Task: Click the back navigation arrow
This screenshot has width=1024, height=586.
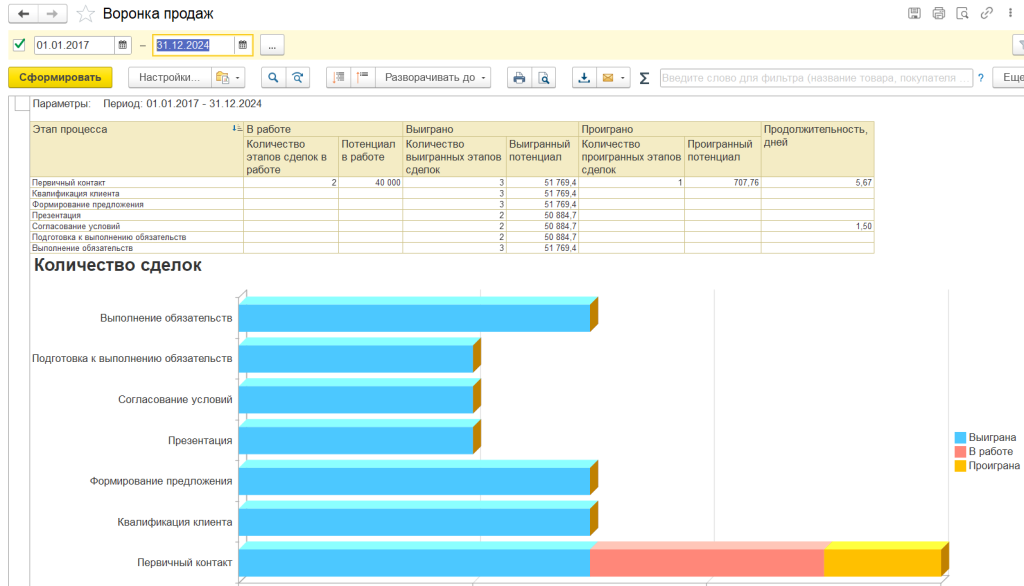Action: 23,14
